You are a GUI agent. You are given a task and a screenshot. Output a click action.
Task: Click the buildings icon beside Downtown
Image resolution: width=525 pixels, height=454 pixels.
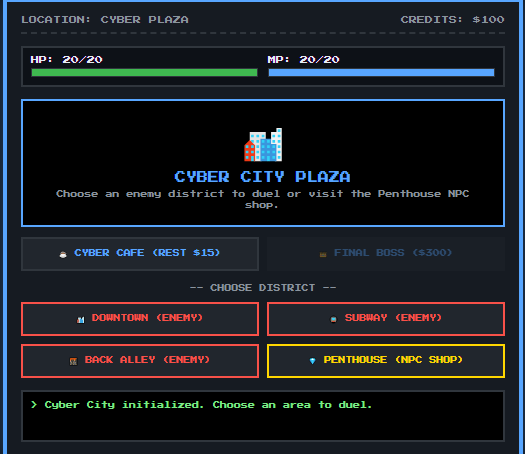coord(81,320)
